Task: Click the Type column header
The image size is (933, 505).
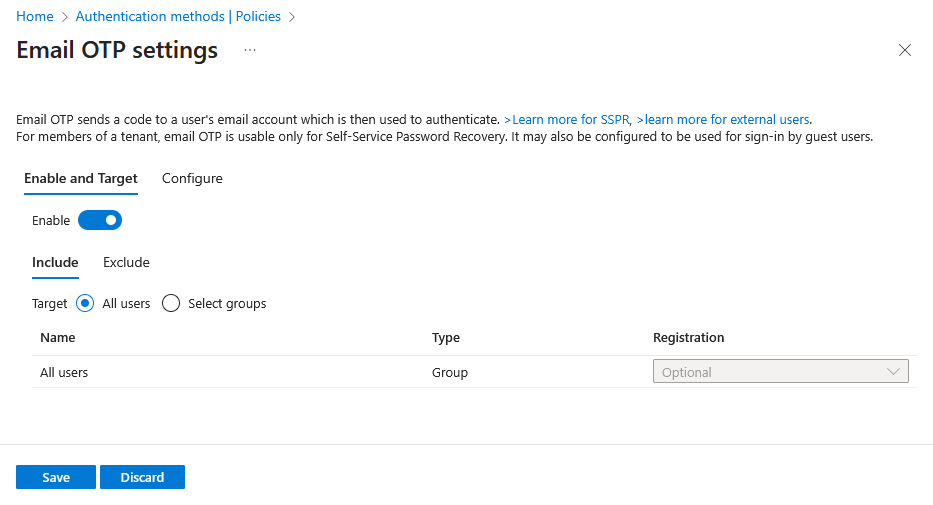Action: click(x=446, y=338)
